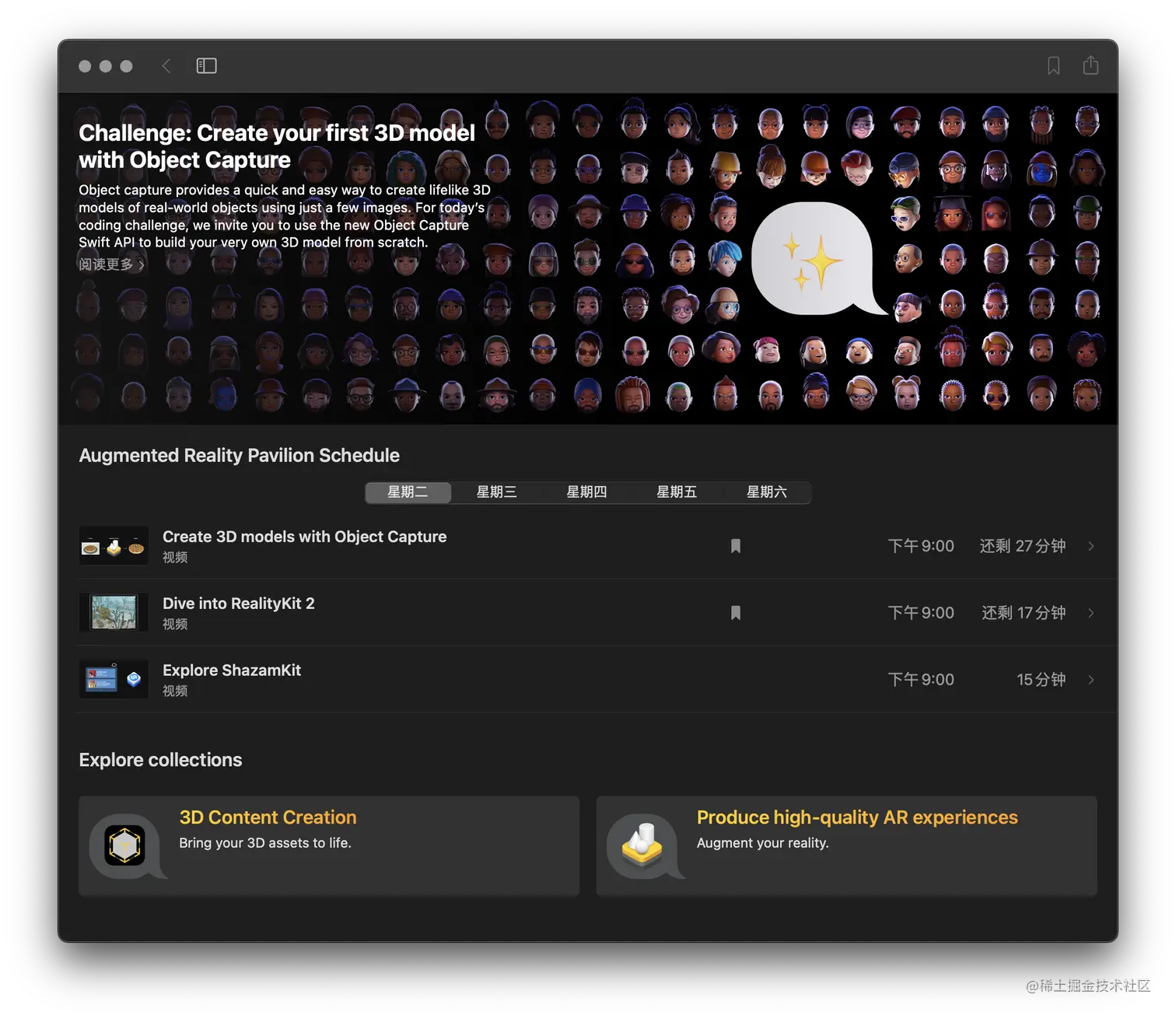Open Dive into RealityKit 2 row chevron
The image size is (1176, 1019).
(1091, 613)
